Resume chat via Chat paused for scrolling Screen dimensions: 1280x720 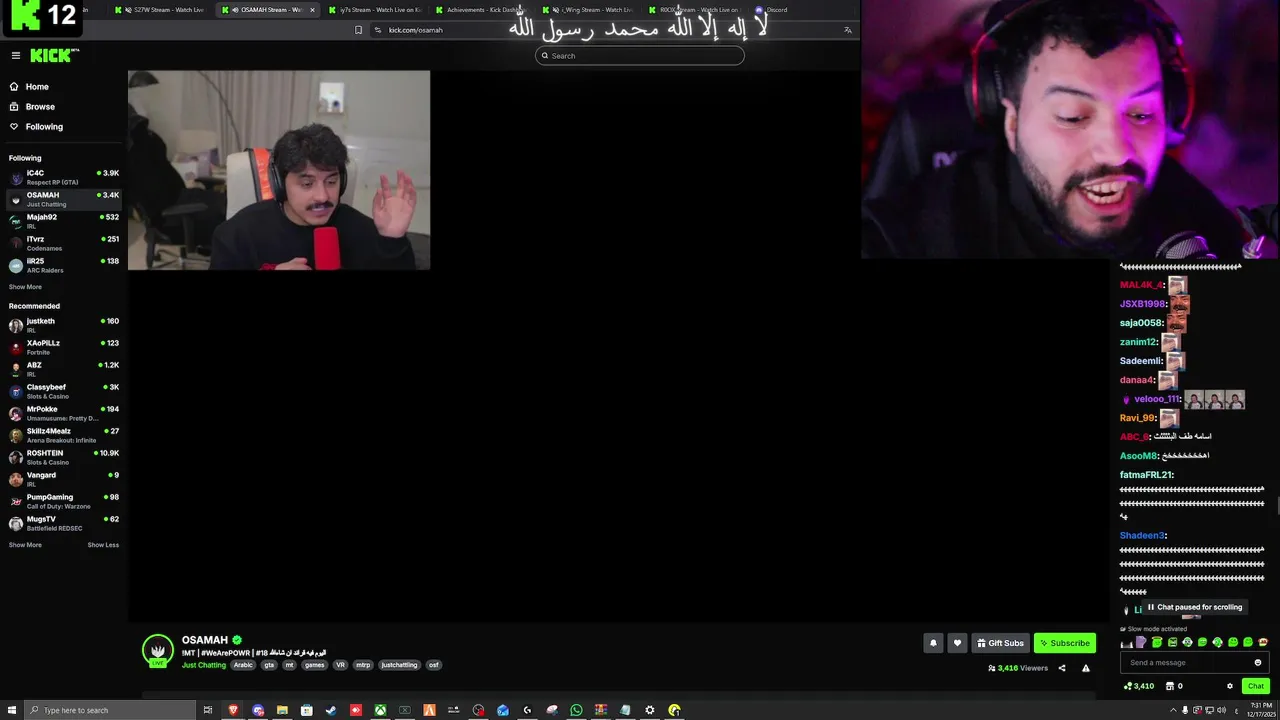point(1194,607)
